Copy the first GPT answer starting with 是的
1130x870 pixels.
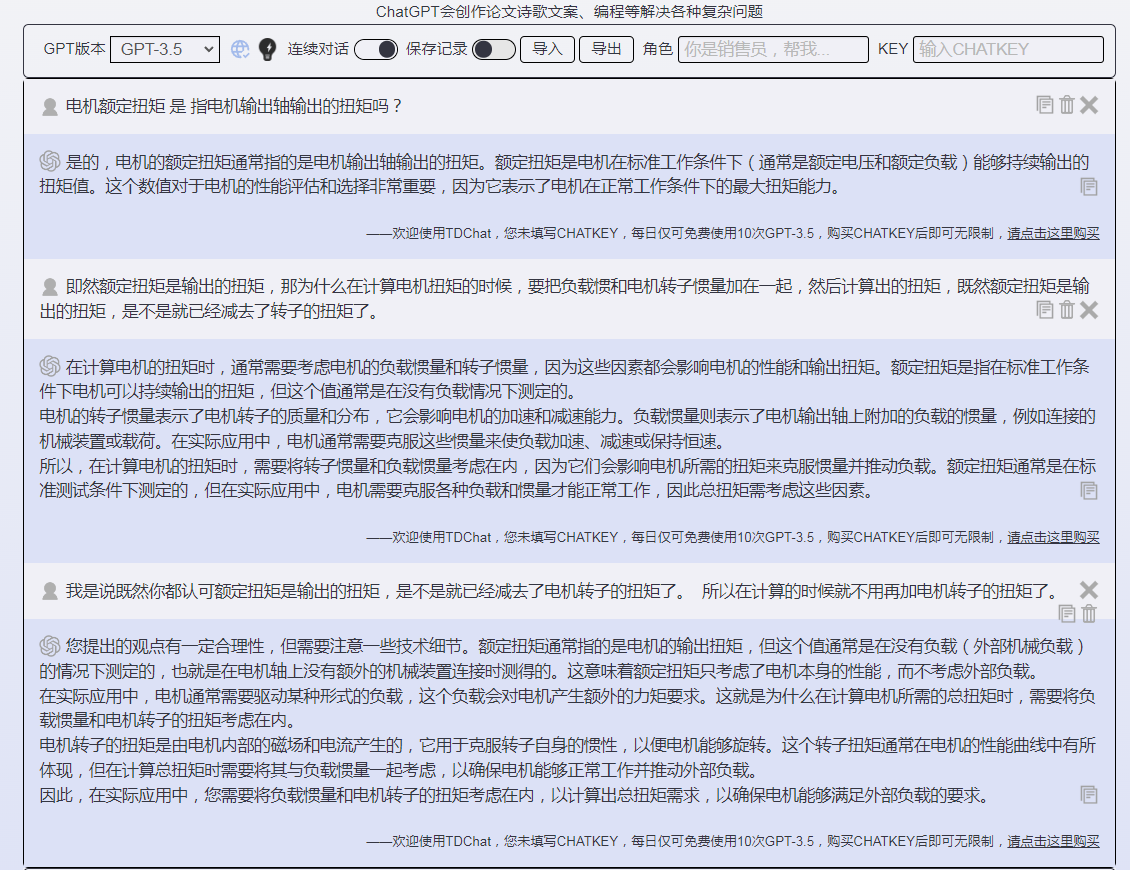tap(1089, 187)
